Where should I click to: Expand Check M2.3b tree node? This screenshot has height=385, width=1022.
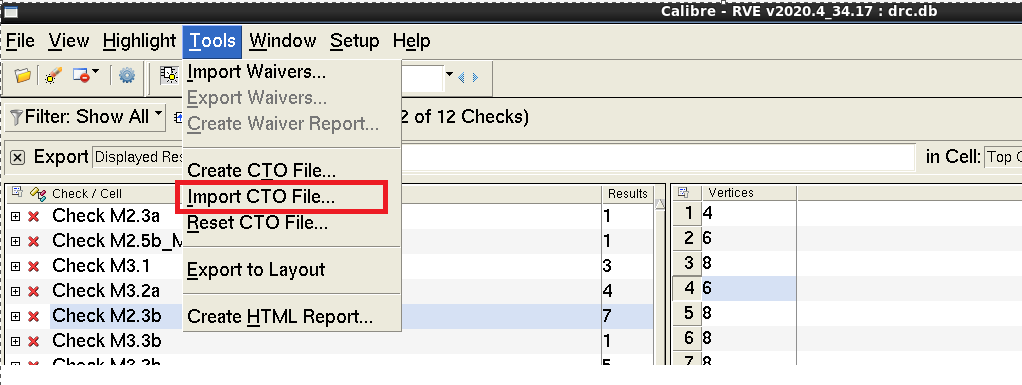tap(16, 317)
